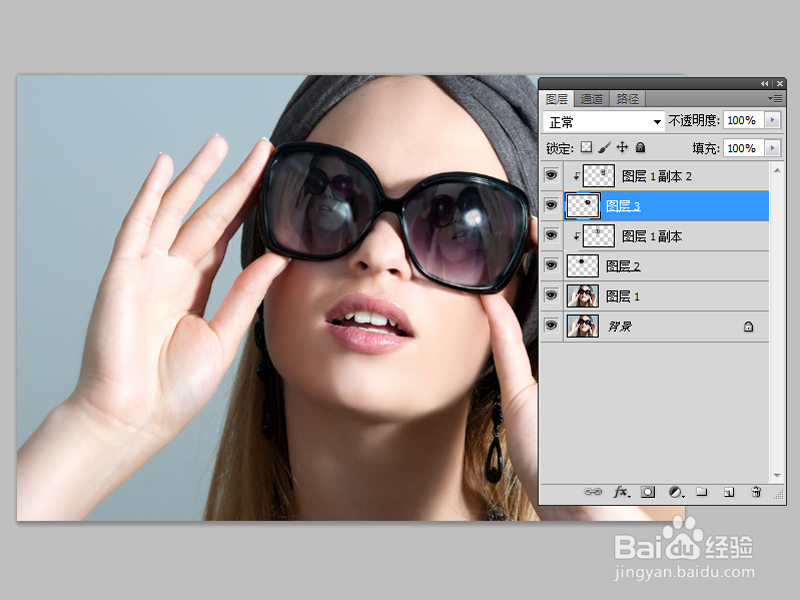
Task: Click the 背景 layer thumbnail
Action: 583,326
